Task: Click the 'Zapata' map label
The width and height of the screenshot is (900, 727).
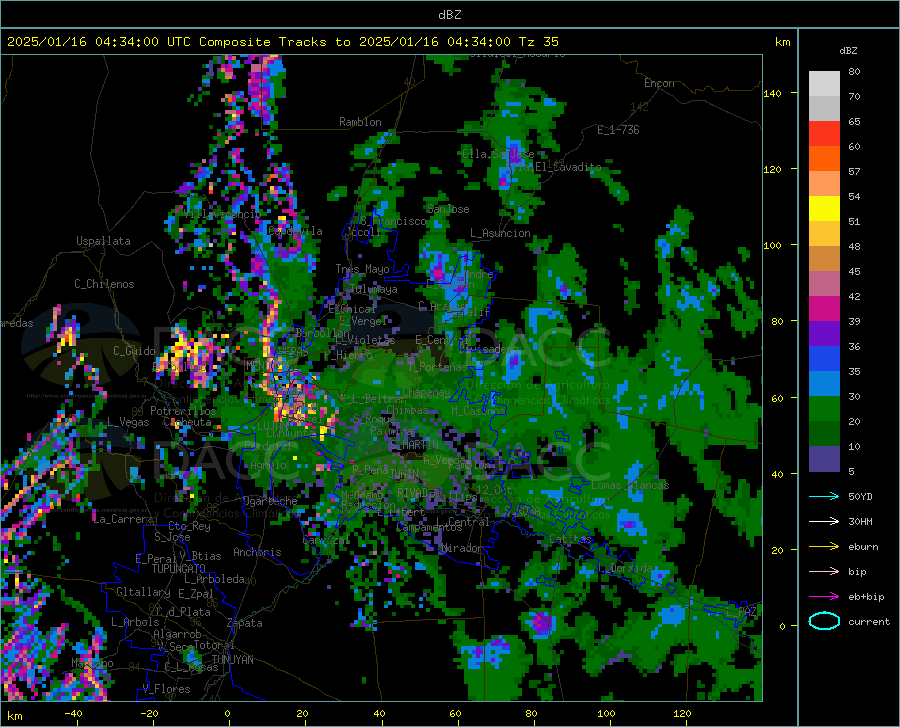Action: [245, 623]
